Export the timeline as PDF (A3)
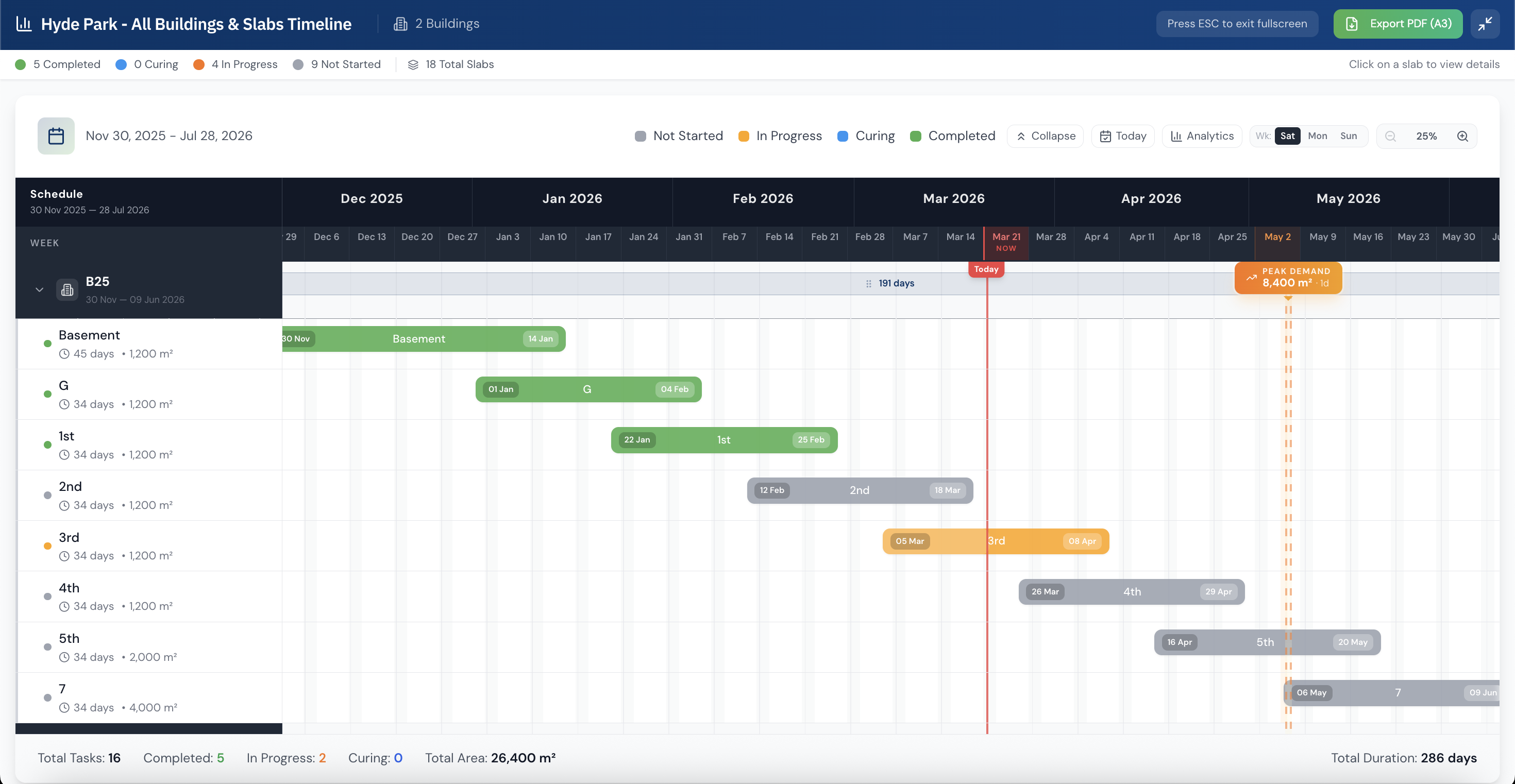Viewport: 1515px width, 784px height. 1398,24
